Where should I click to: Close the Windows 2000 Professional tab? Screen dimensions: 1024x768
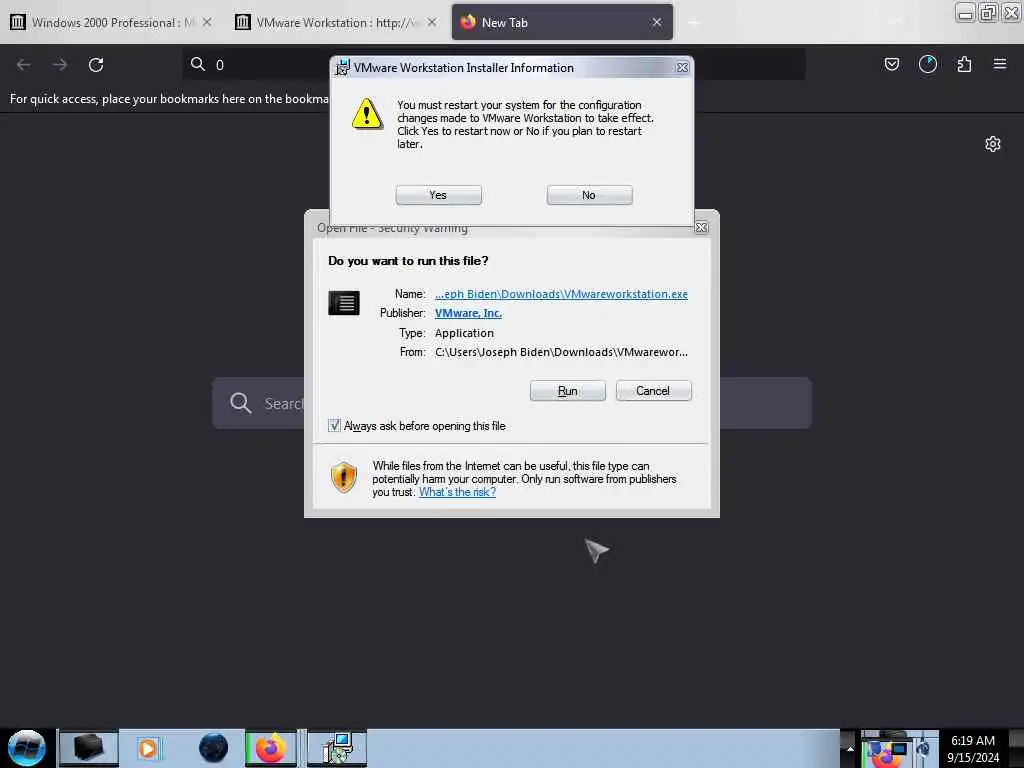pyautogui.click(x=207, y=22)
